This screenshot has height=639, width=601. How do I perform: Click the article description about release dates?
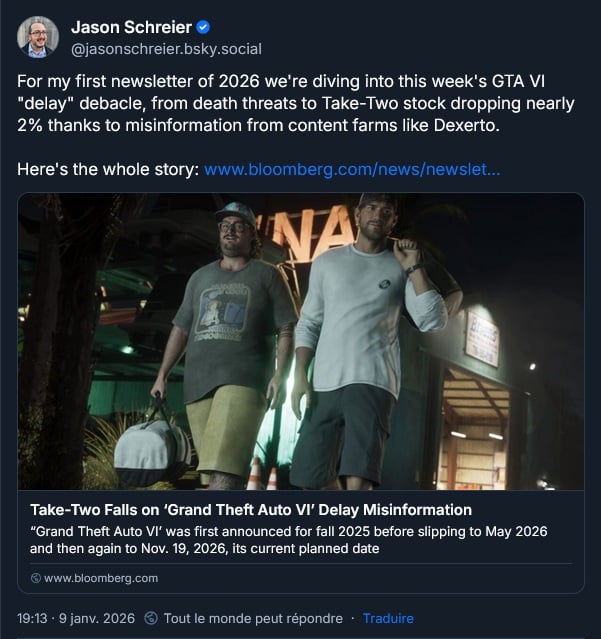tap(289, 539)
